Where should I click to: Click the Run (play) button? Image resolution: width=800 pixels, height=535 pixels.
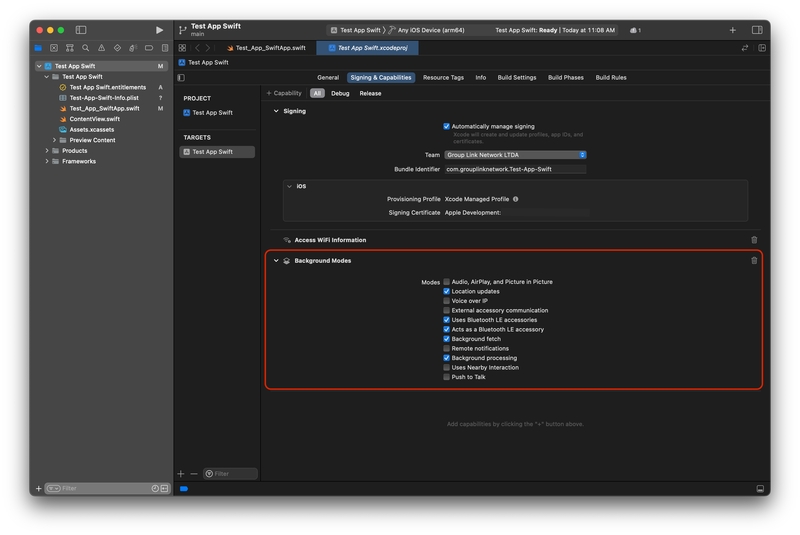coord(159,30)
